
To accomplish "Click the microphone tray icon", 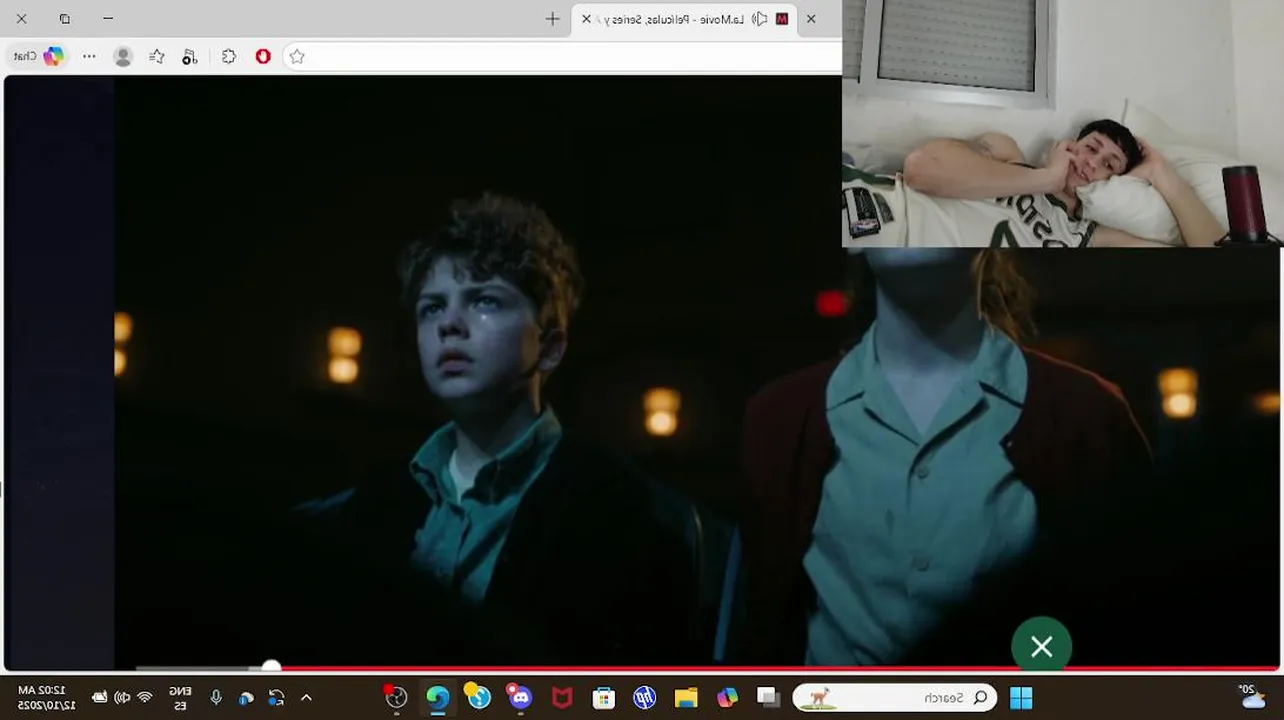I will (x=216, y=697).
